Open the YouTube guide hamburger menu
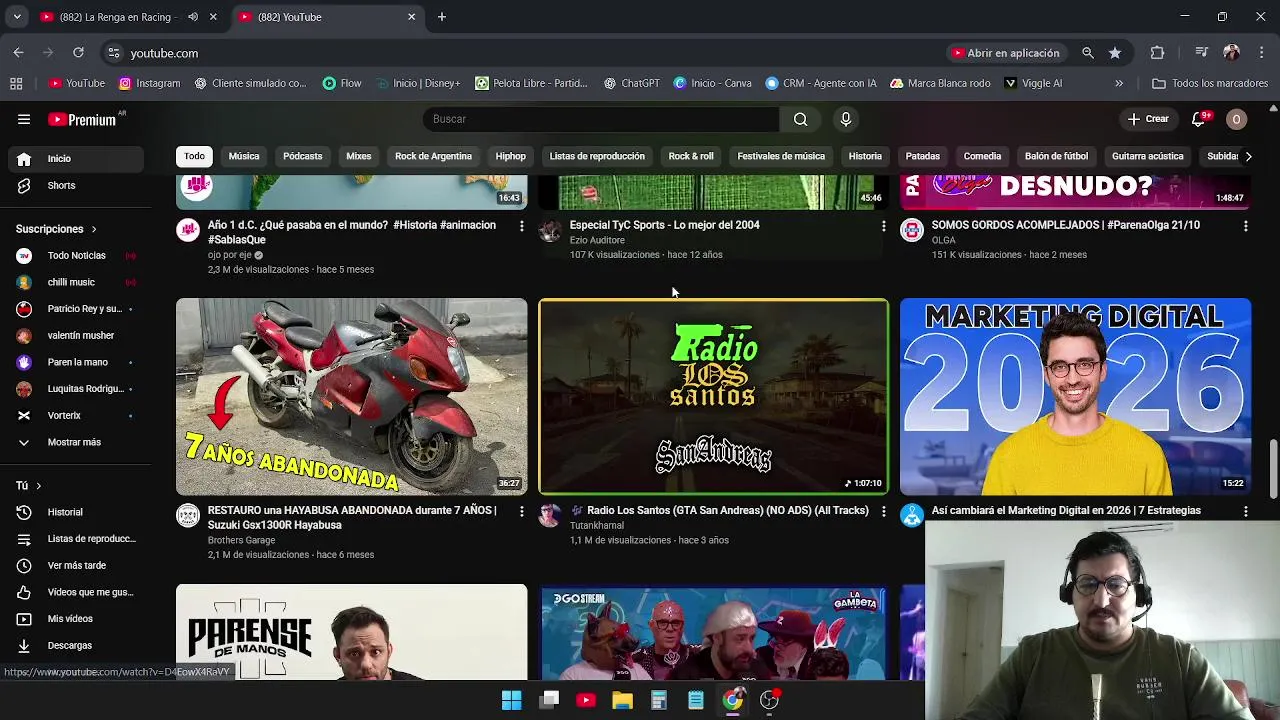The height and width of the screenshot is (720, 1280). 24,119
